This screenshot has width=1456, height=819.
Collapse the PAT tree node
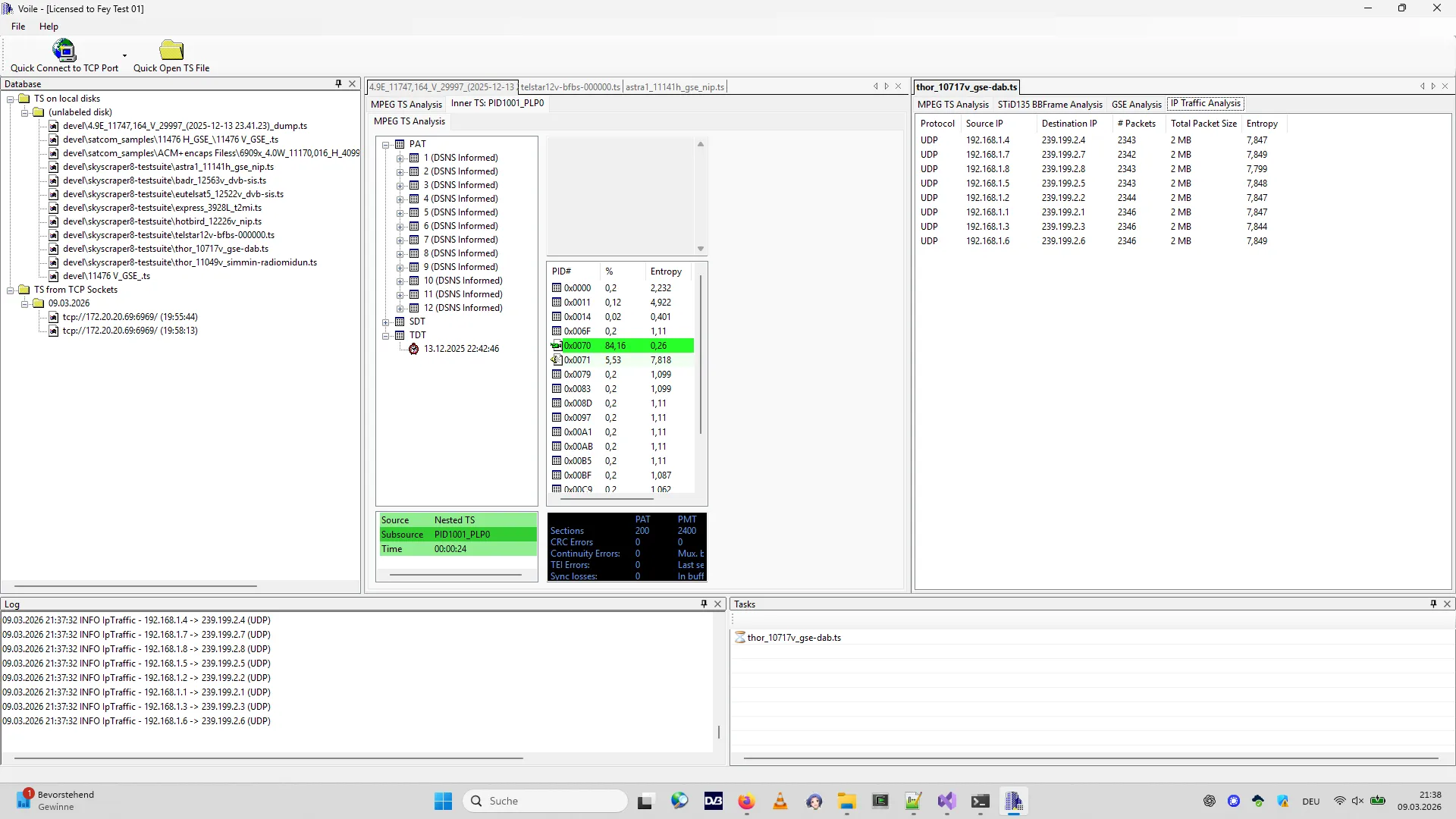point(386,144)
